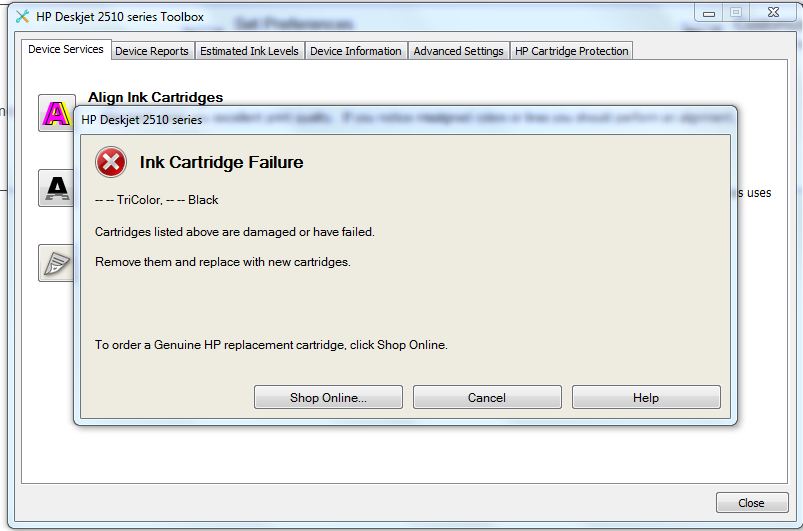
Task: Switch to the Device Services tab
Action: coord(66,49)
